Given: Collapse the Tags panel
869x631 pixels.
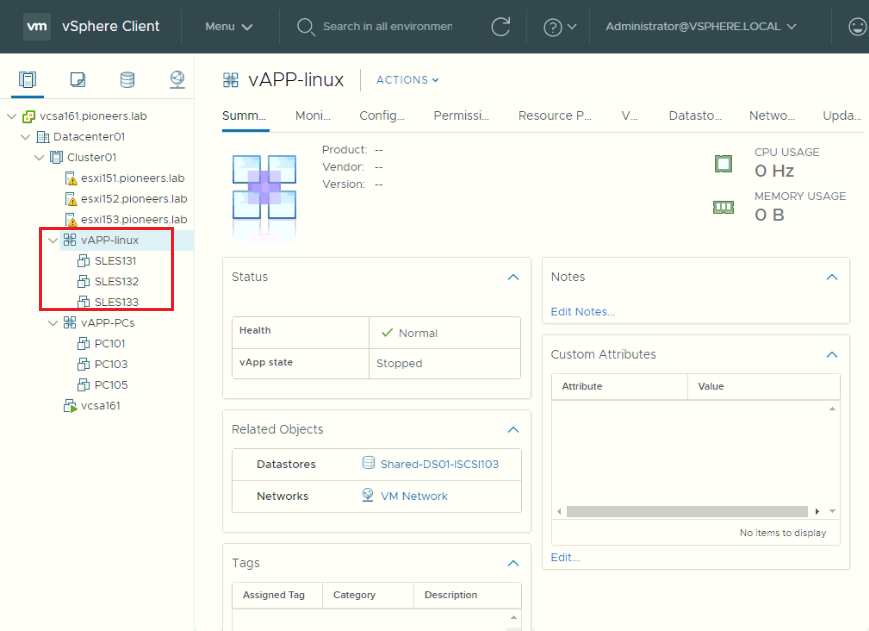Looking at the screenshot, I should click(513, 563).
